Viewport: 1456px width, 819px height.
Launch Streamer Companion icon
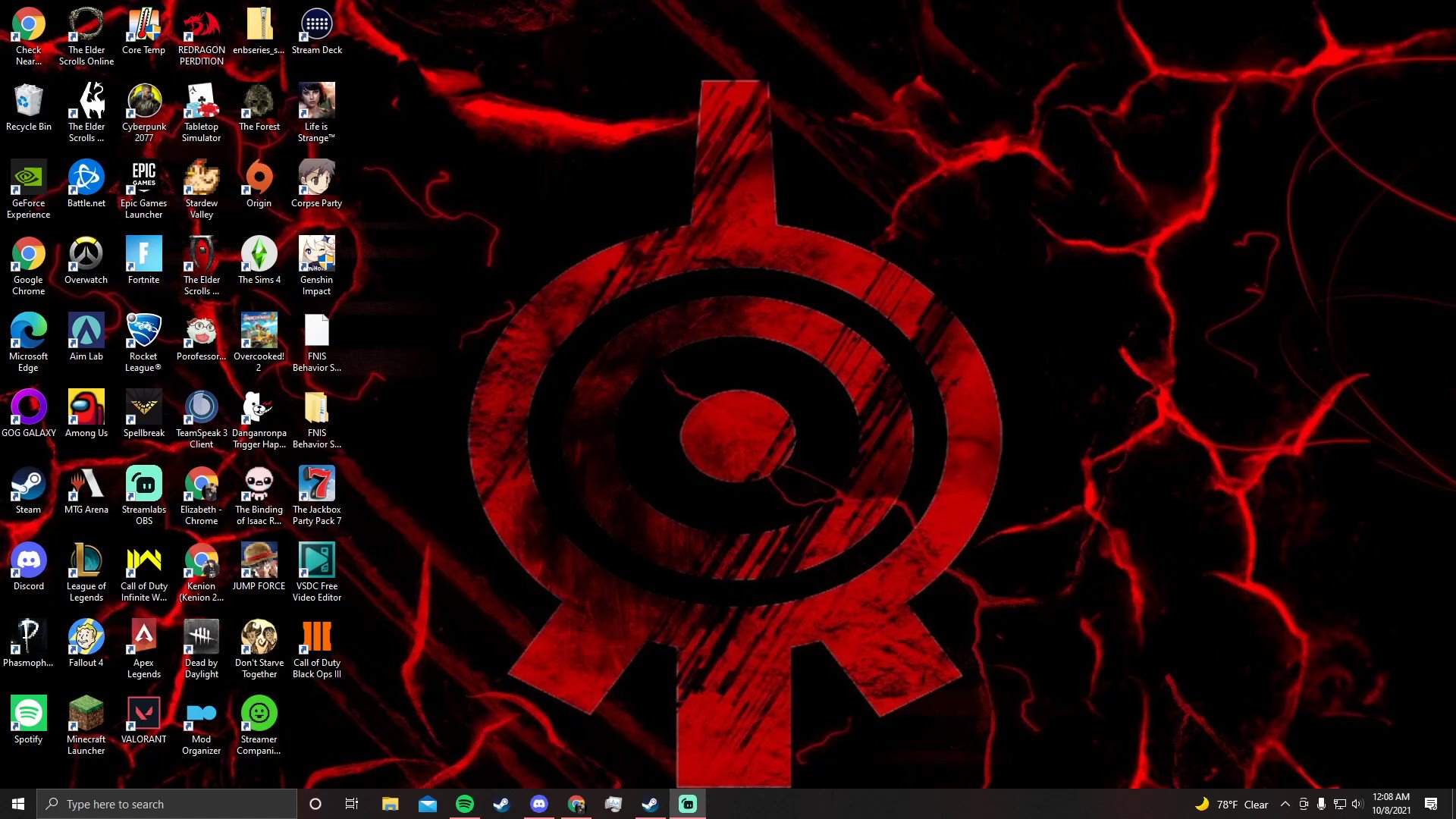coord(259,726)
